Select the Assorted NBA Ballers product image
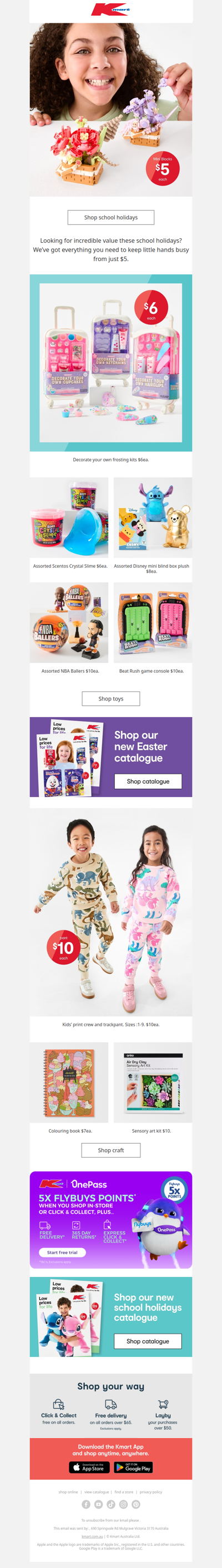 pos(69,623)
